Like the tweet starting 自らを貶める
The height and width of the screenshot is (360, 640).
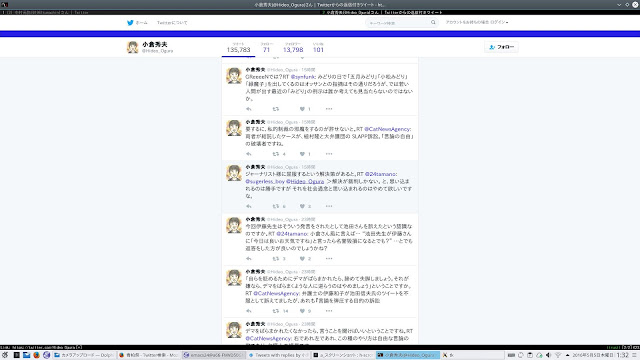coord(302,311)
